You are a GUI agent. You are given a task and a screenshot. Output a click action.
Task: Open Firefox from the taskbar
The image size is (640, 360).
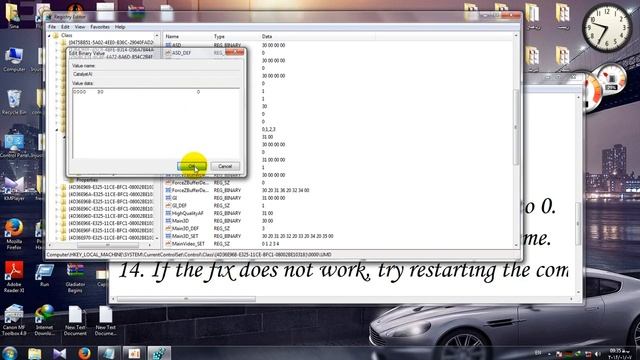(x=84, y=353)
